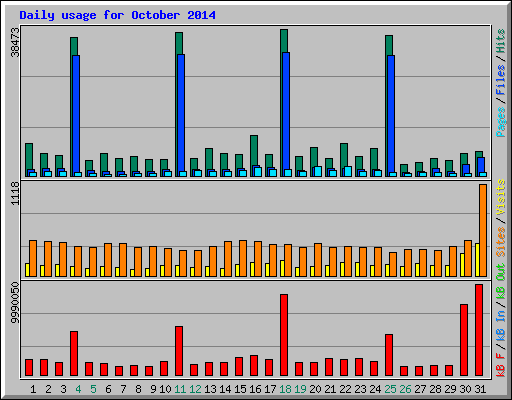
Task: Click the 9990050 y-axis value label
Action: 15,303
